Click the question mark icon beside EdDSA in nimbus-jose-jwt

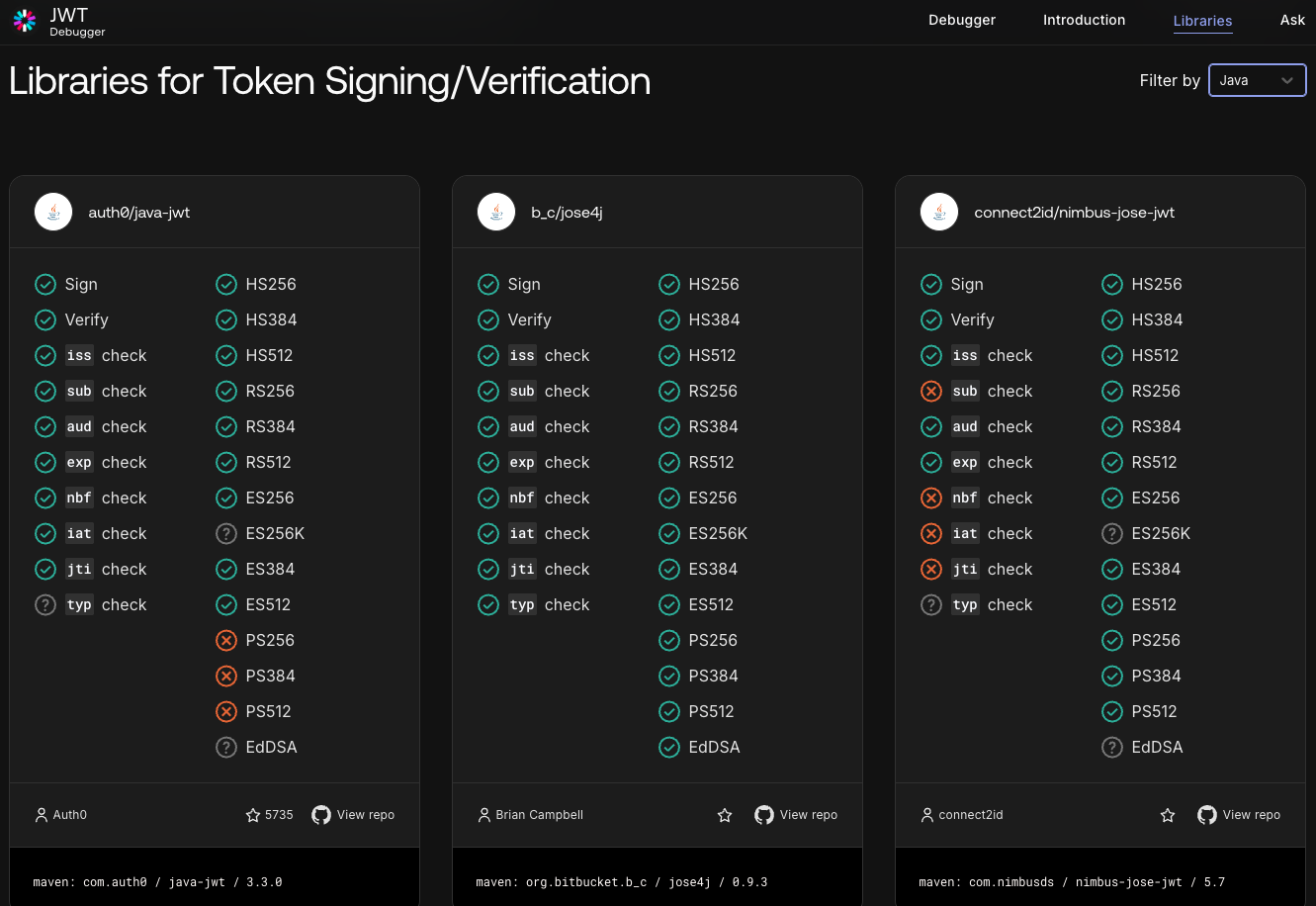1112,747
